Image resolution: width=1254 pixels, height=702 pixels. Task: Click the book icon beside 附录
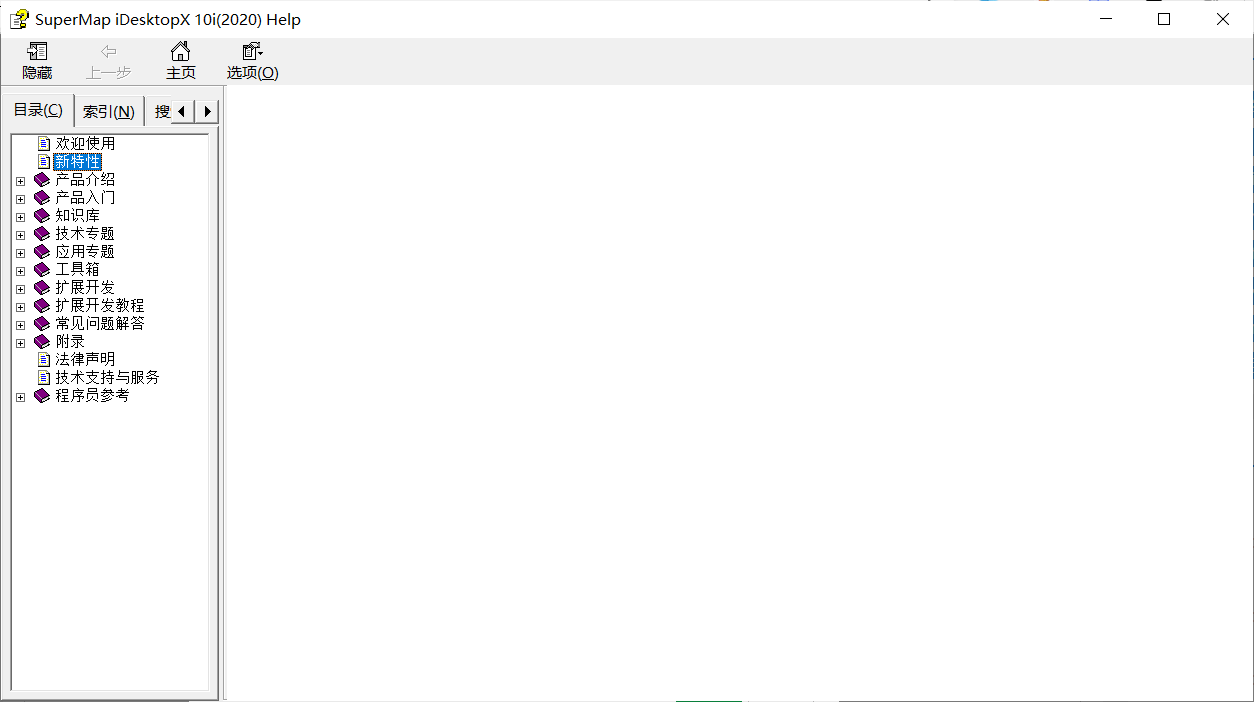coord(42,342)
